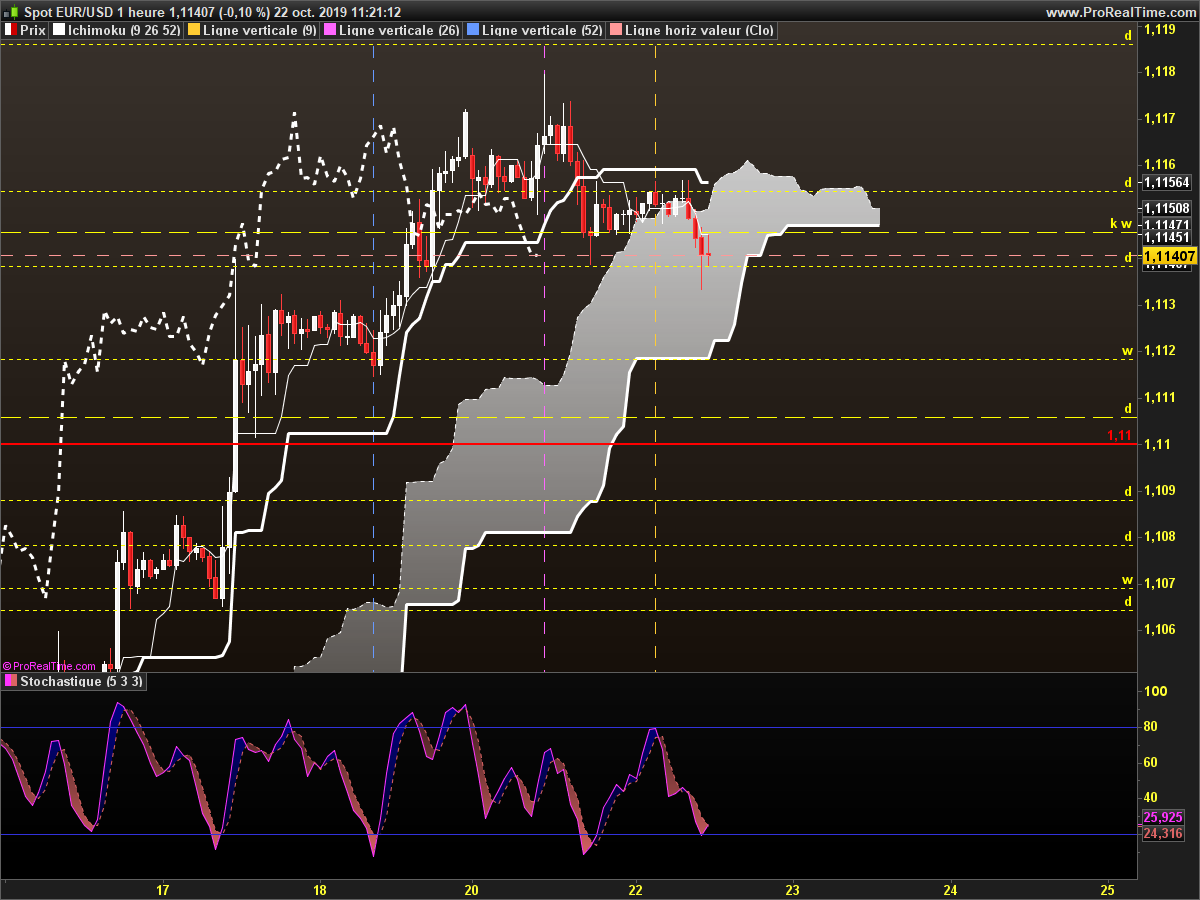1200x900 pixels.
Task: Open Ligne horiz valeur (Clo) label
Action: coord(699,31)
